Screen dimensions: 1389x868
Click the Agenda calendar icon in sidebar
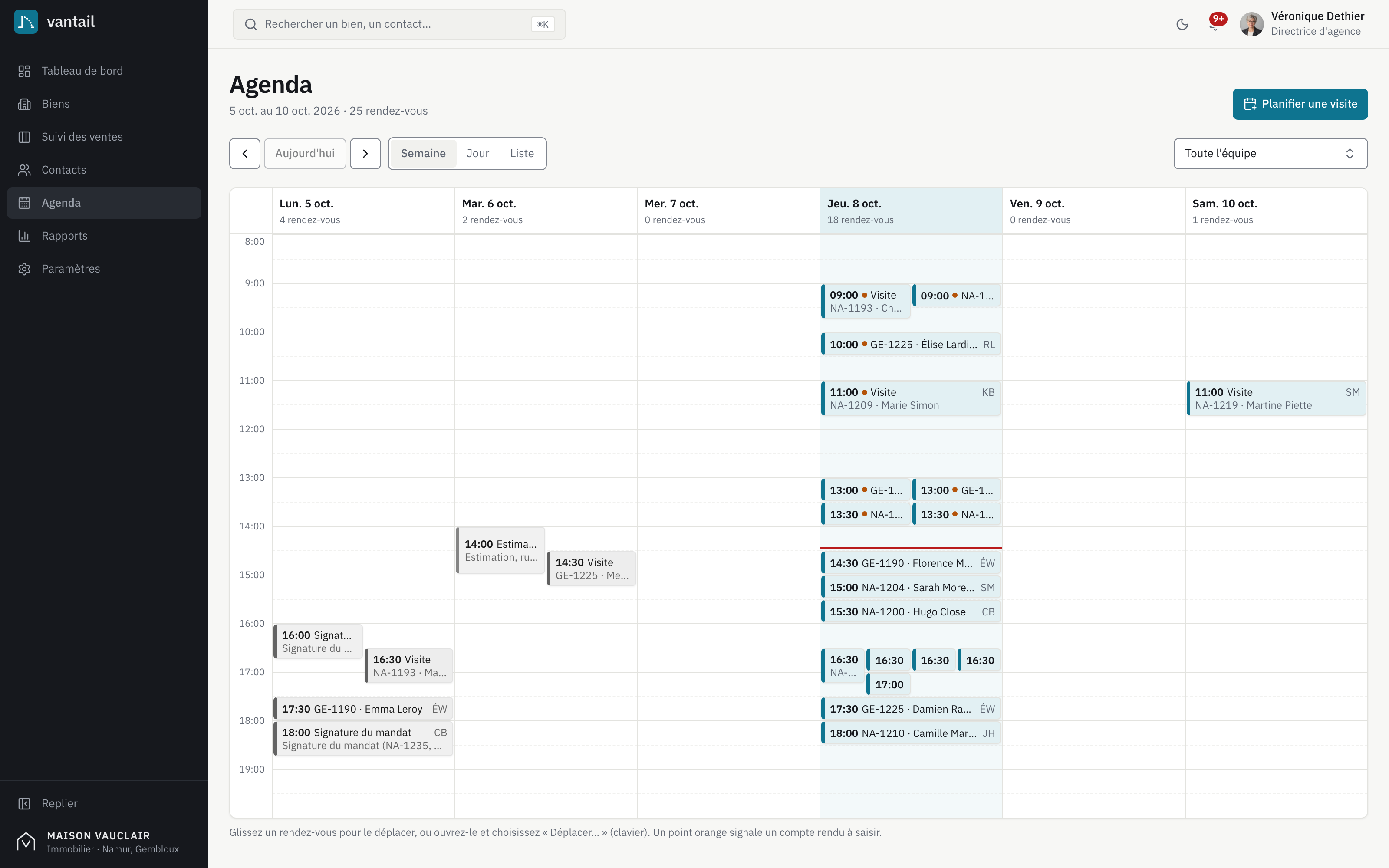tap(24, 203)
